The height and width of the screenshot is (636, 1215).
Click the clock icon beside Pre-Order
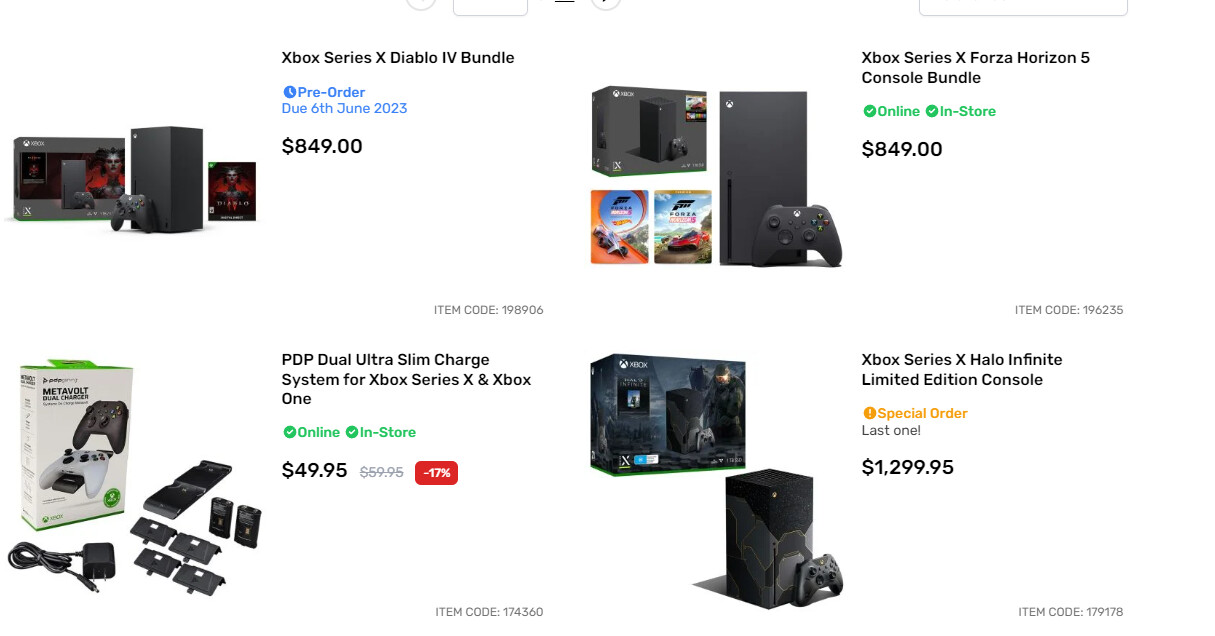coord(290,92)
